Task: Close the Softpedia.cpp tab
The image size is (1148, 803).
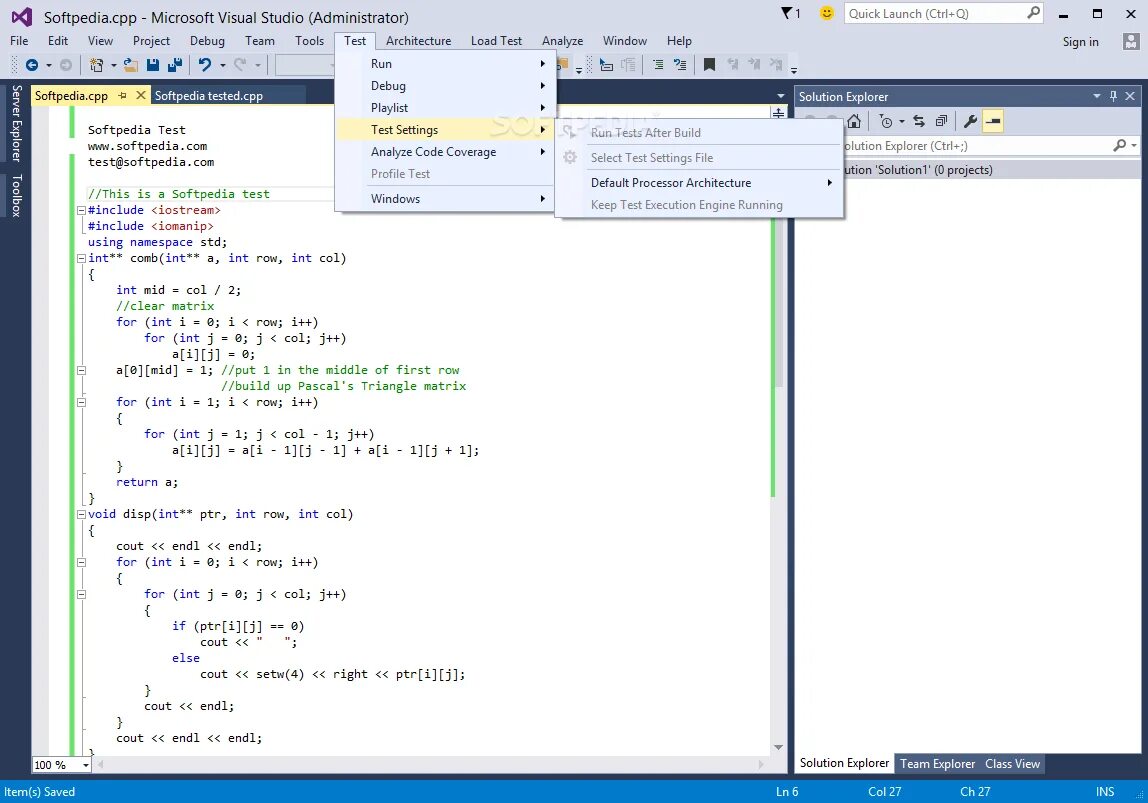Action: [x=141, y=95]
